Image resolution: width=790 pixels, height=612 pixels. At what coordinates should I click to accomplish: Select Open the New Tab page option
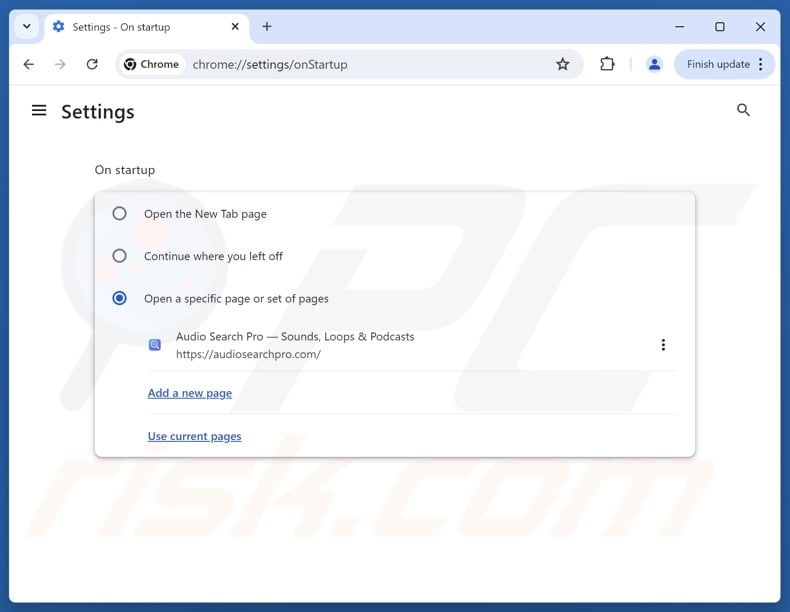point(120,213)
